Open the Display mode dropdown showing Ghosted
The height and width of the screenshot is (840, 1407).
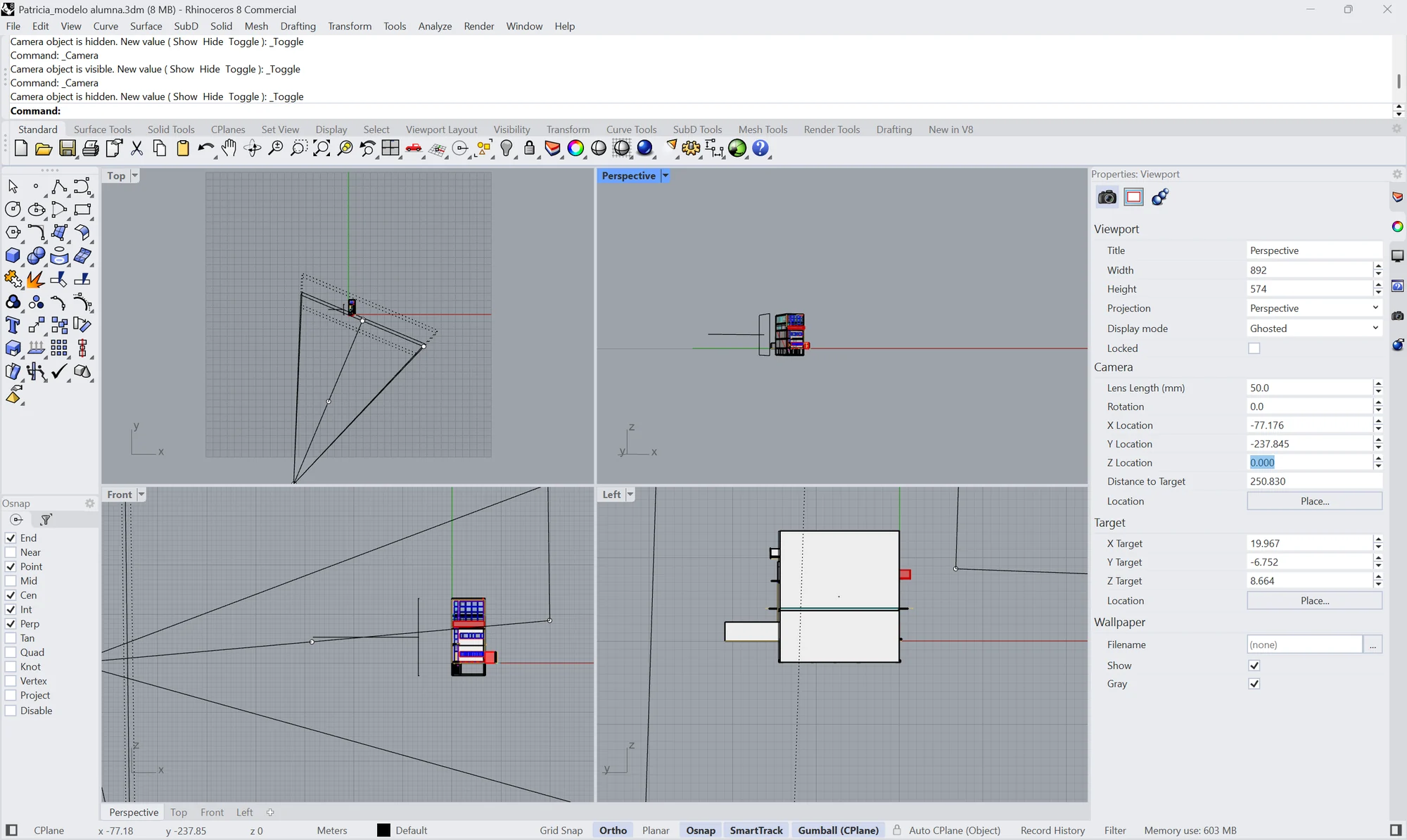click(1314, 329)
